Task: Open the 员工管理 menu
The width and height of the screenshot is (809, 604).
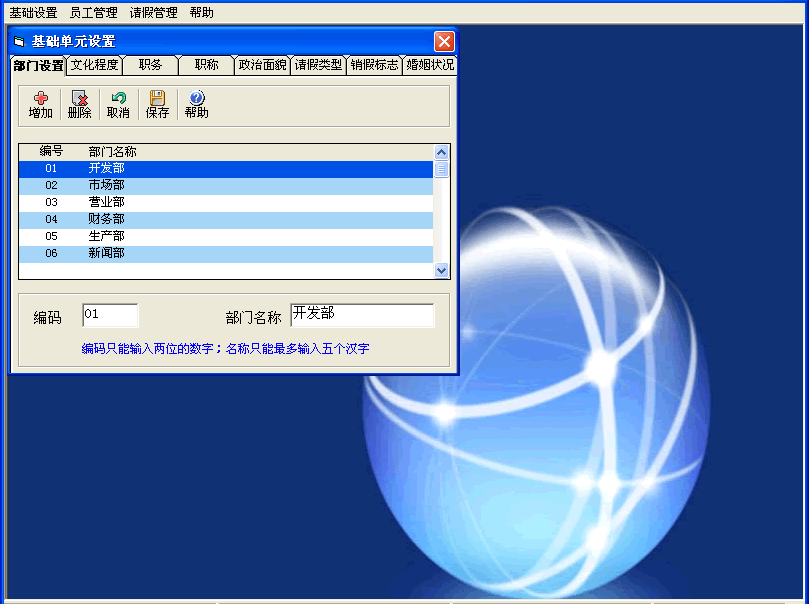Action: pyautogui.click(x=93, y=12)
